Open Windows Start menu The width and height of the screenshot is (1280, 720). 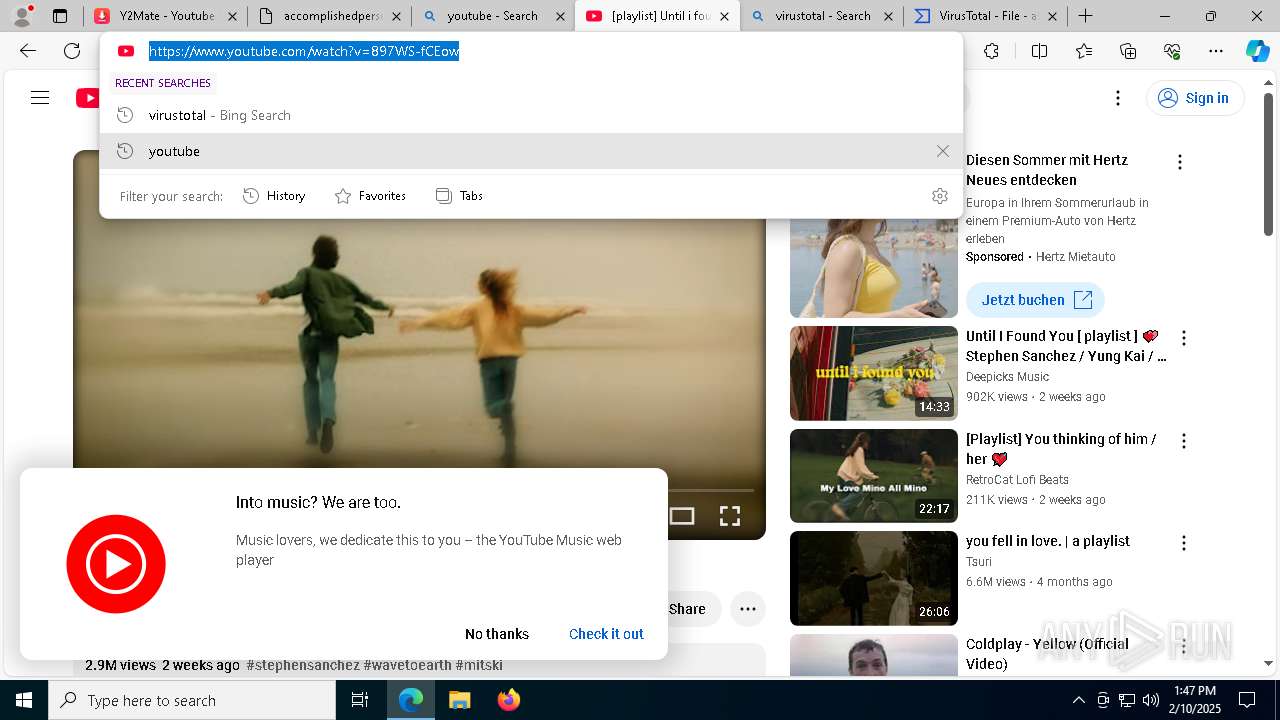point(24,700)
